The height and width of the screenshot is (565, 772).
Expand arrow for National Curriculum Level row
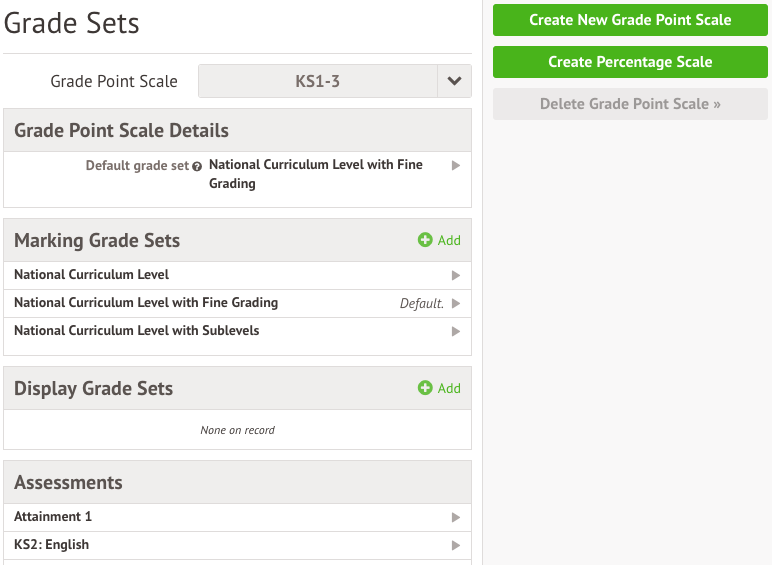[456, 275]
